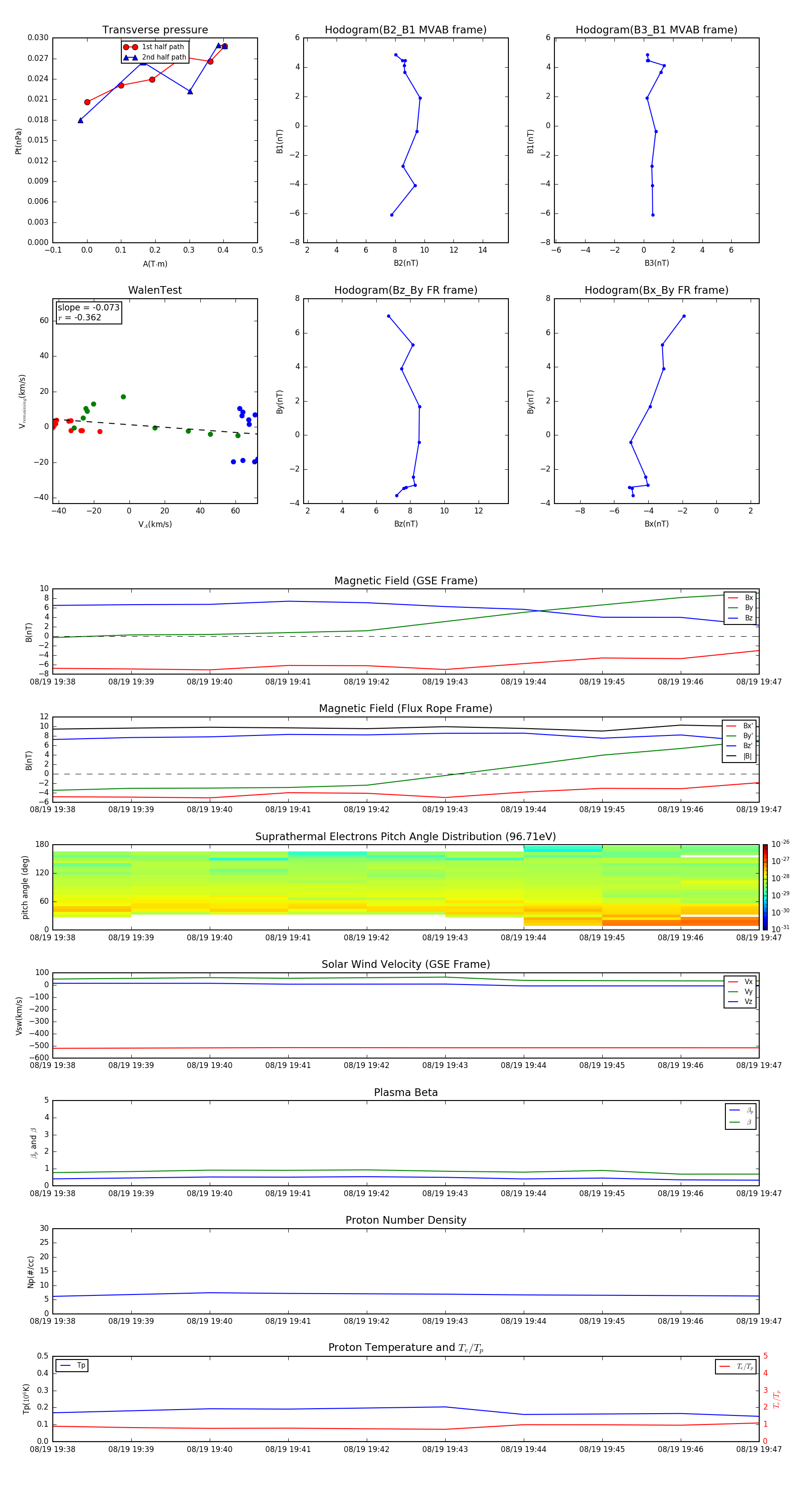The height and width of the screenshot is (1489, 812).
Task: Select Bx' legend entry in Flux Rope panel
Action: [x=739, y=726]
